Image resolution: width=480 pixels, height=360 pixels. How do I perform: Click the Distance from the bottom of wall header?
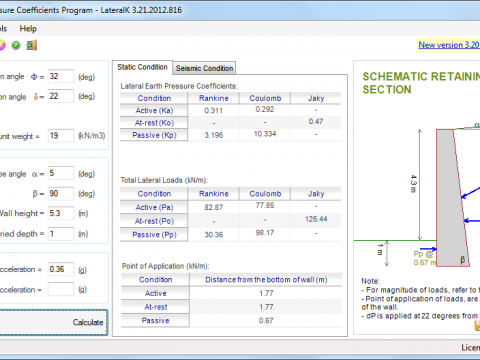[266, 280]
